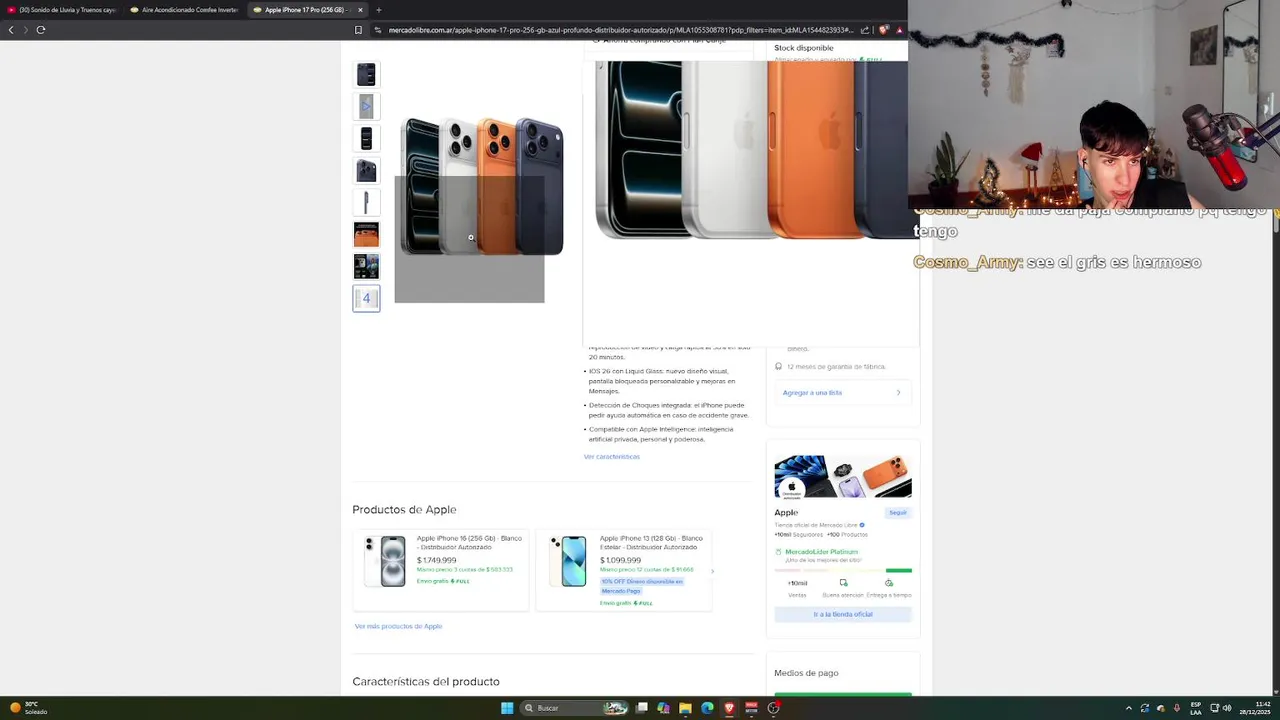Follow Apple store with the Seguir button
1280x720 pixels.
(x=898, y=512)
